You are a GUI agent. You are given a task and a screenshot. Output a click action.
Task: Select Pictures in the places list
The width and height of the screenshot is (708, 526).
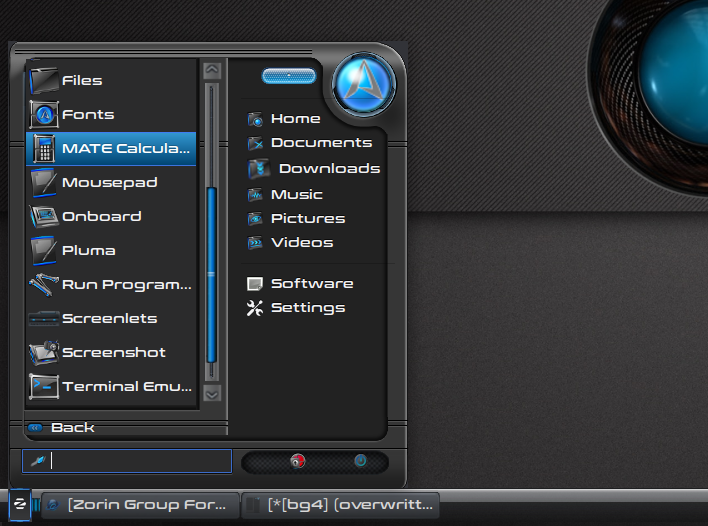307,219
